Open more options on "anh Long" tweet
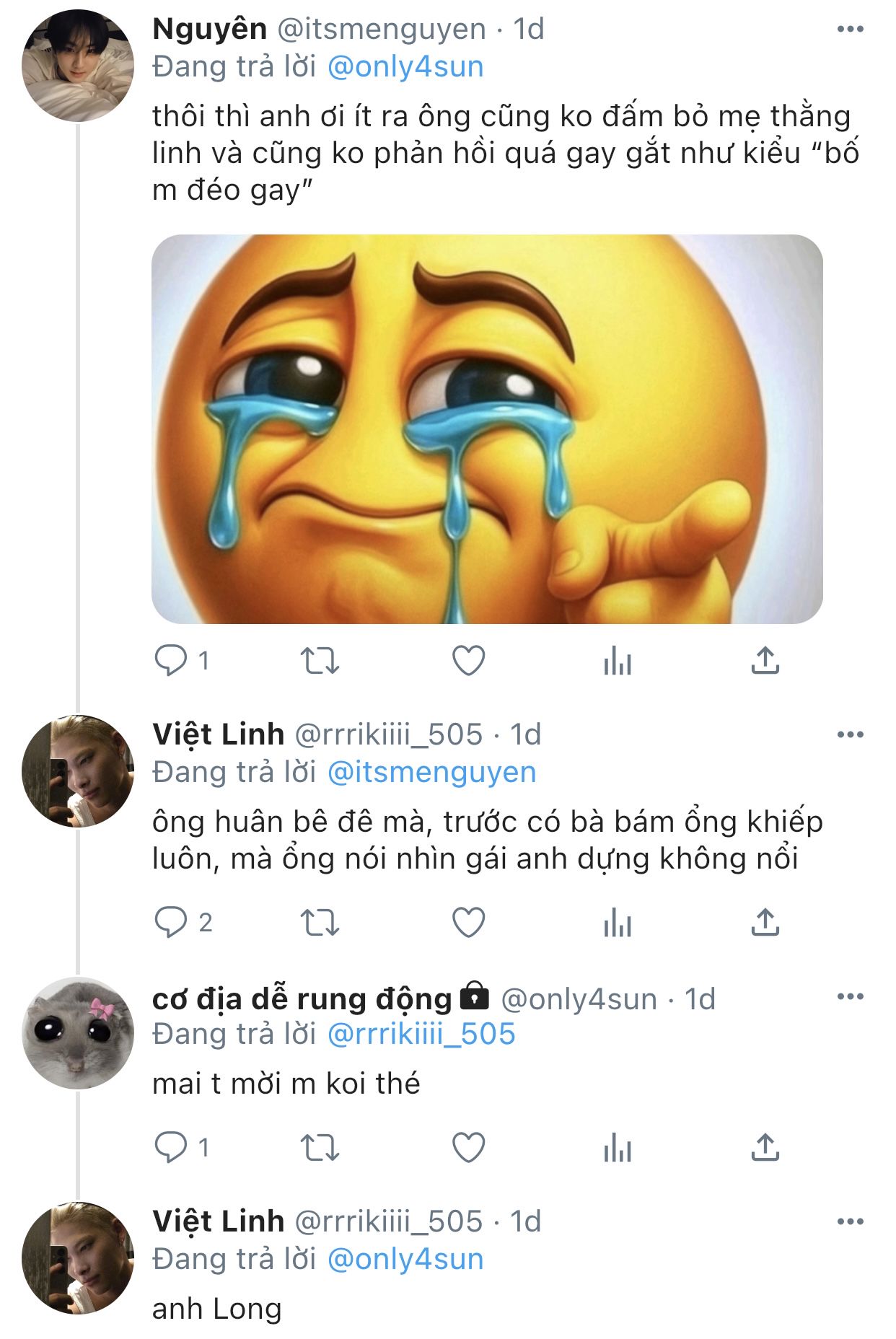This screenshot has width=896, height=1339. point(850,1222)
